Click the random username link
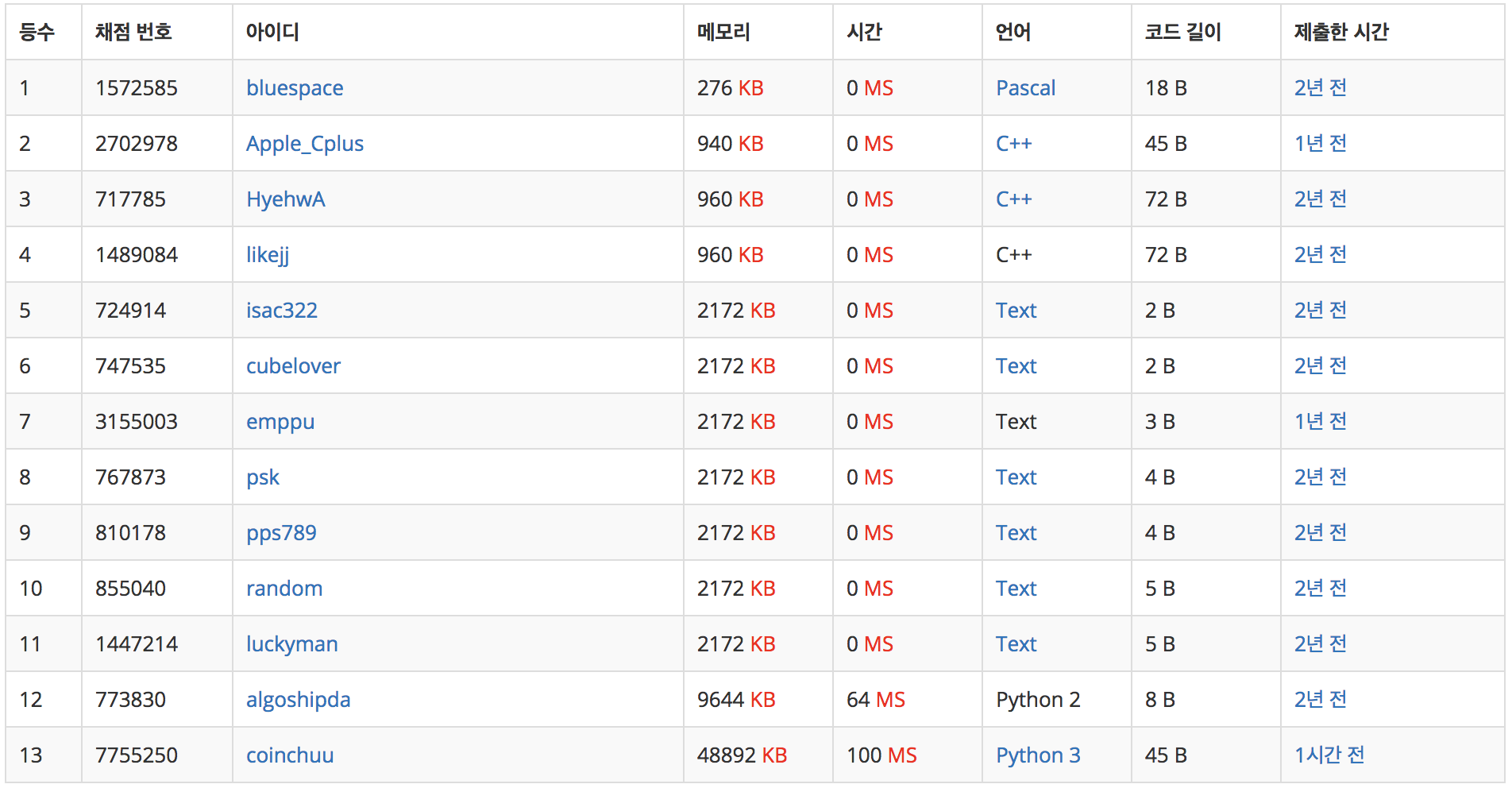This screenshot has width=1512, height=788. (x=284, y=589)
